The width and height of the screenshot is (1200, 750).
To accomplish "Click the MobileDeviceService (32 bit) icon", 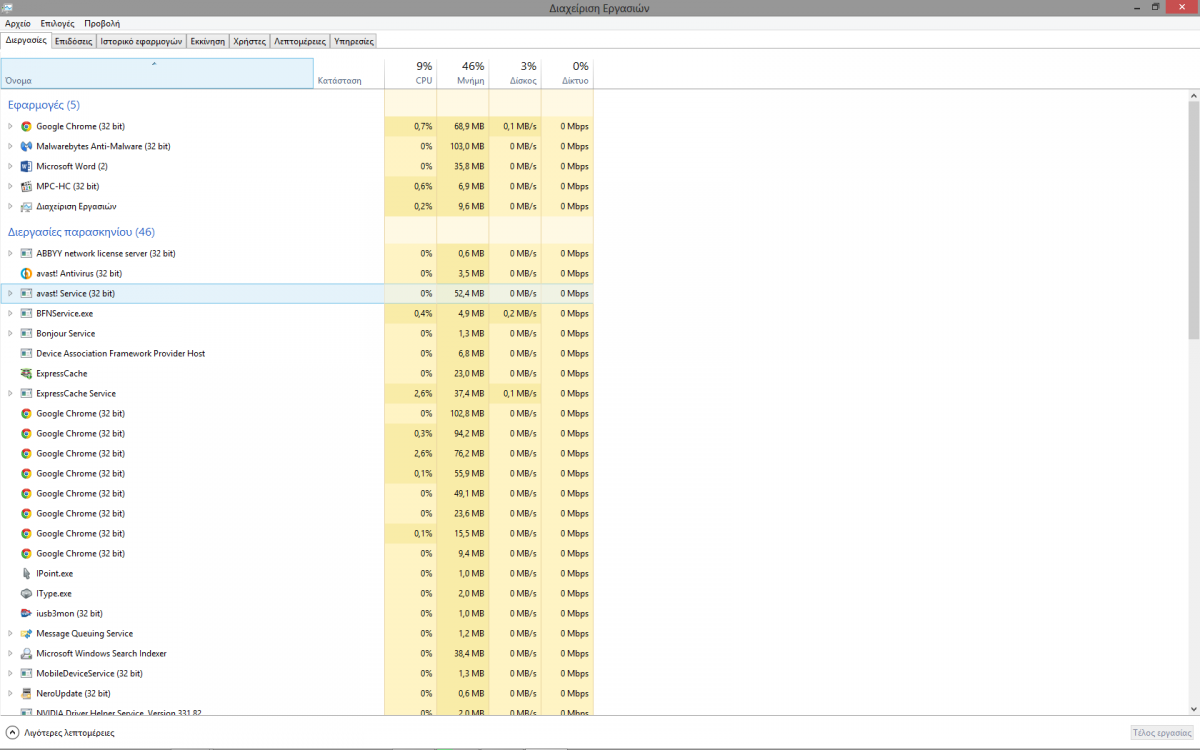I will click(x=26, y=673).
